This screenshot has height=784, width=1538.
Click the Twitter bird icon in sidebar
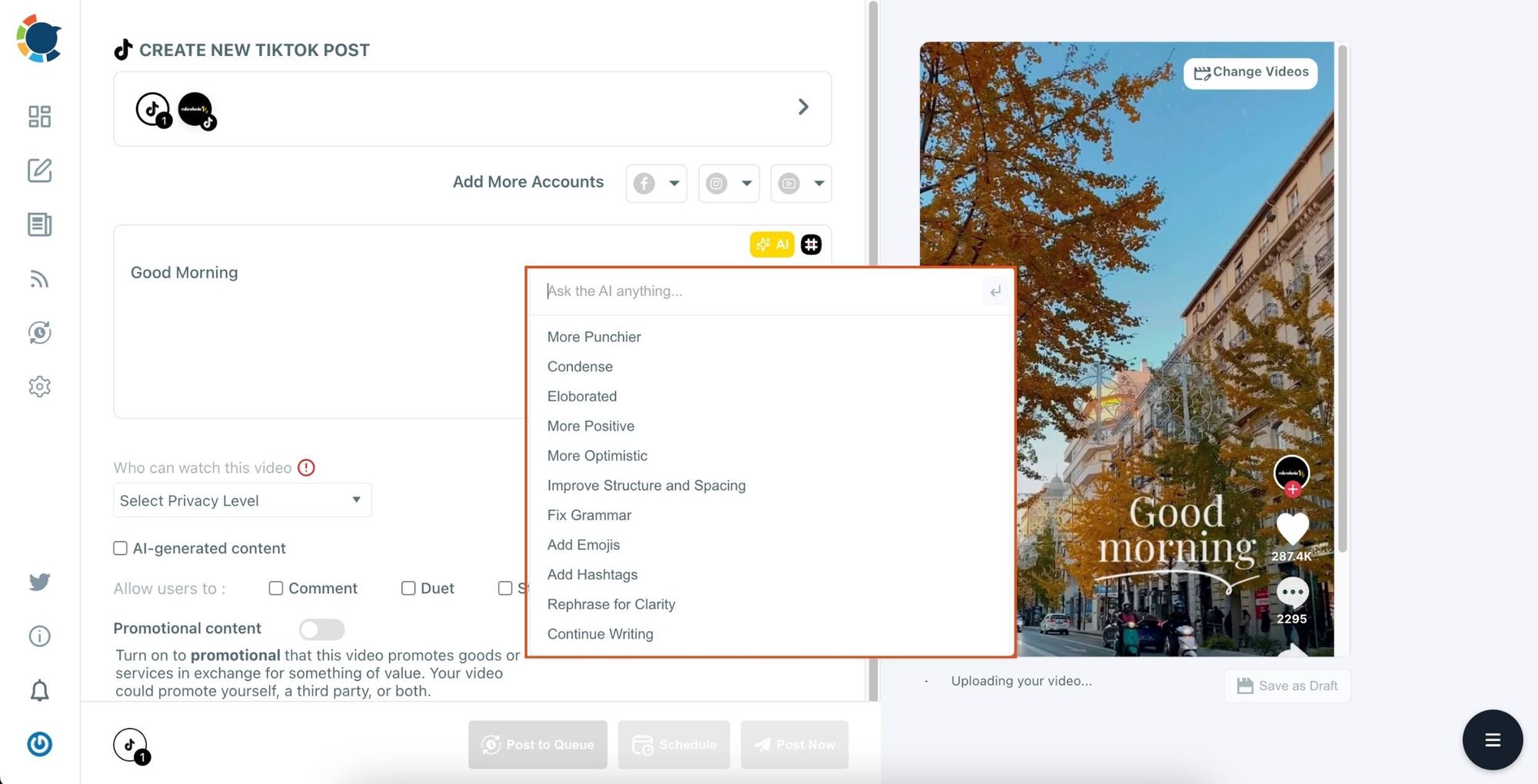click(x=39, y=582)
